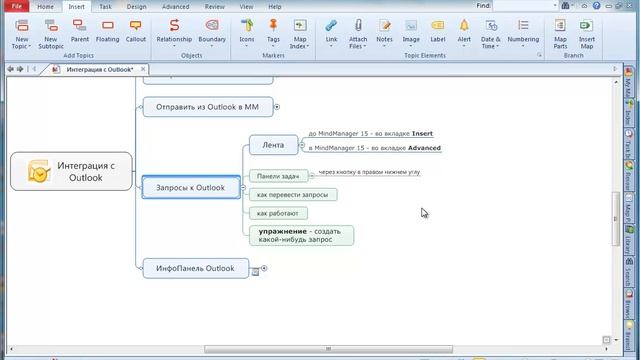Select the Relationship tool
The image size is (640, 360).
coord(174,32)
